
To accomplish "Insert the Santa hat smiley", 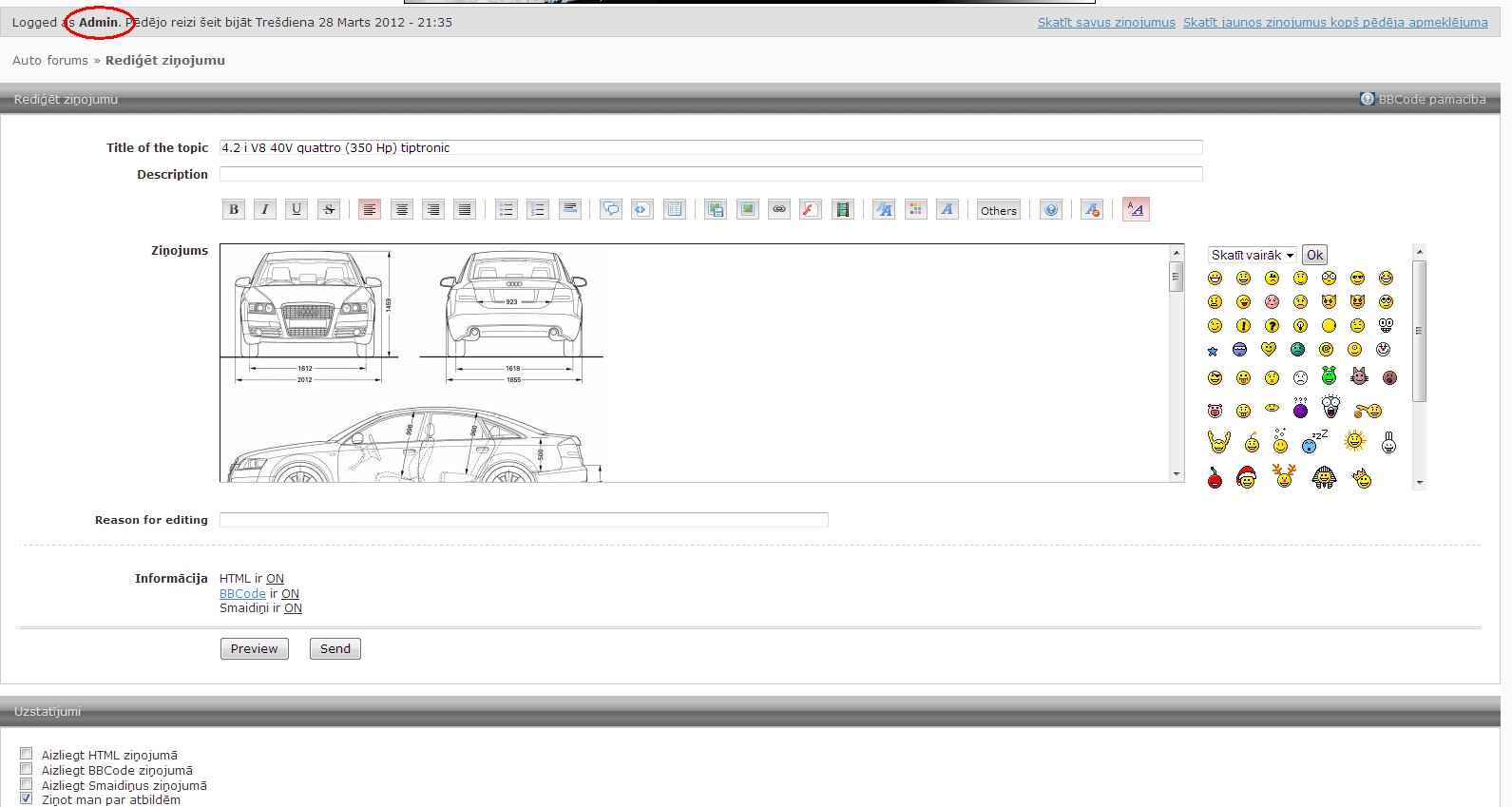I will (1247, 477).
